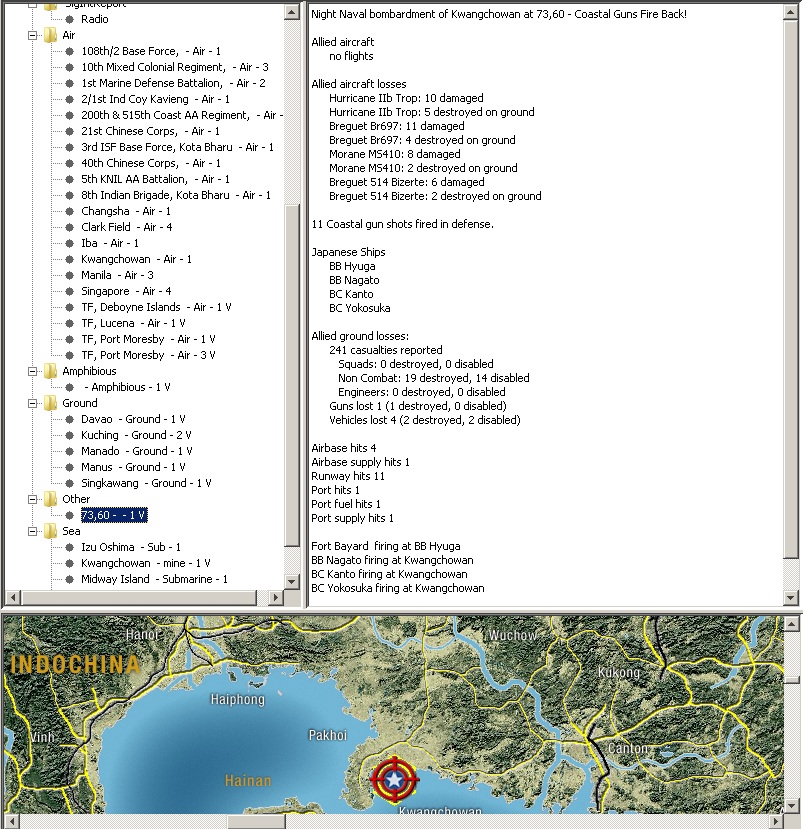Click the bullet icon beside Kuching
The image size is (803, 829).
point(69,435)
